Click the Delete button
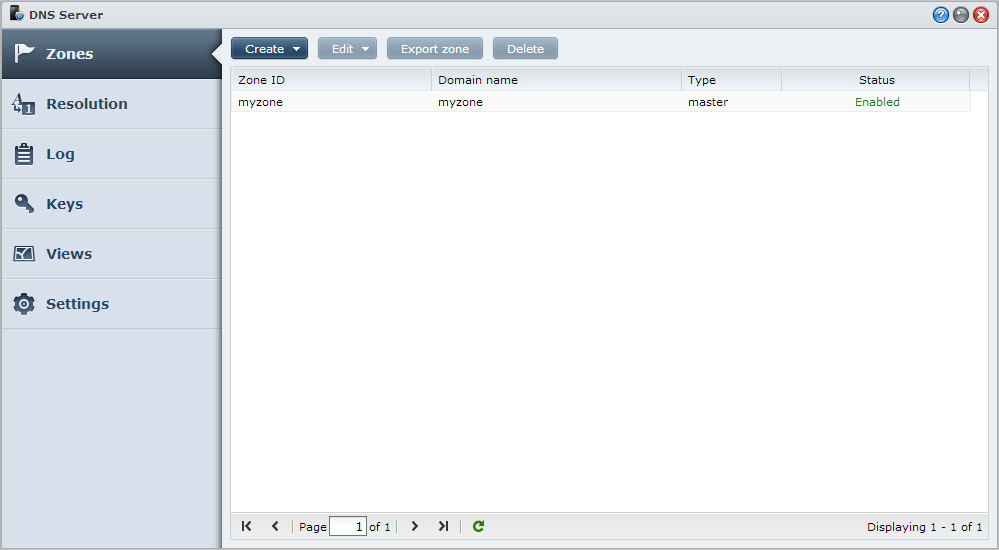Viewport: 999px width, 550px height. coord(525,48)
